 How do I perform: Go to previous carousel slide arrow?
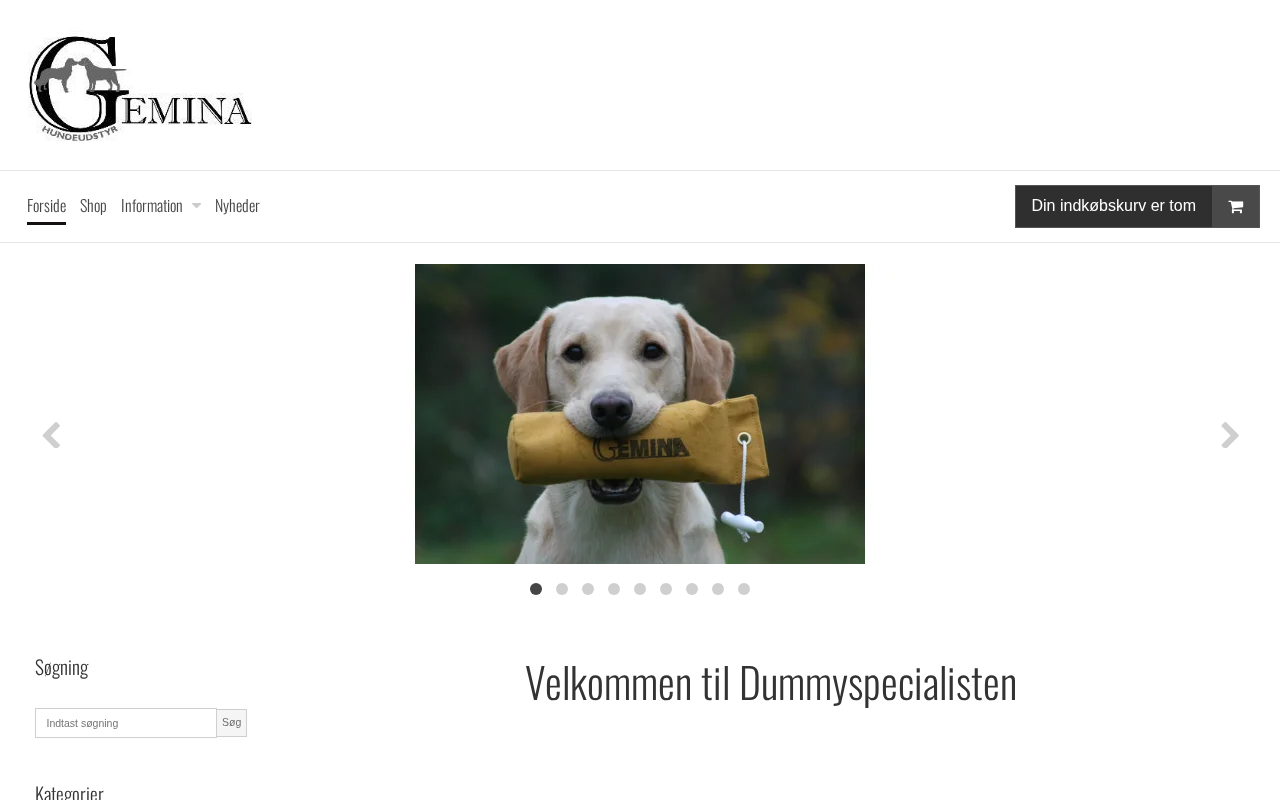coord(51,435)
